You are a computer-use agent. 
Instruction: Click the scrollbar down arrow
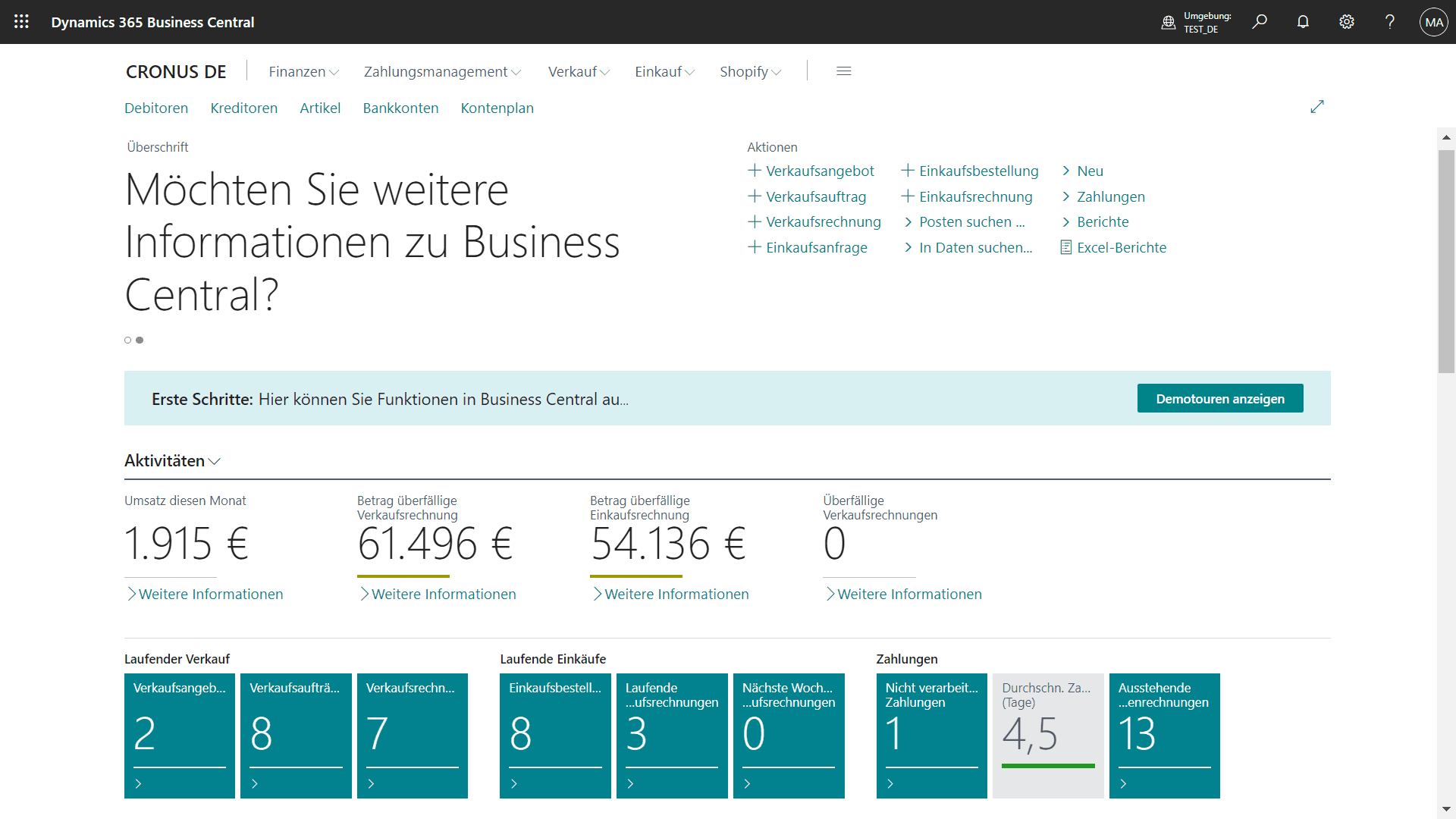click(x=1446, y=809)
